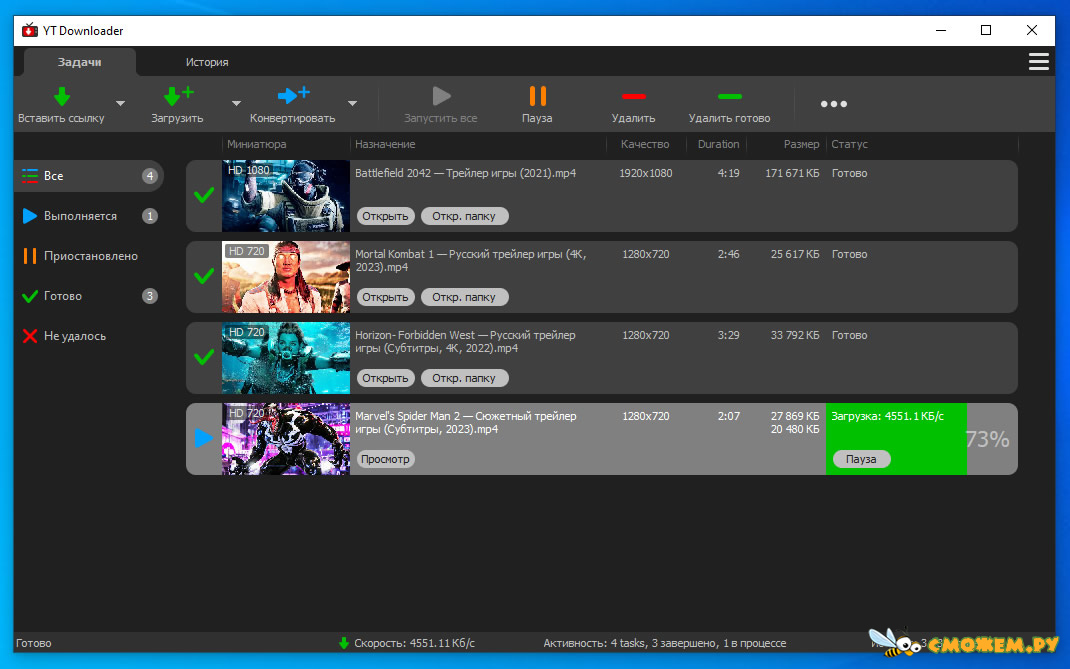Click the 171 671 КБ size value

(792, 173)
